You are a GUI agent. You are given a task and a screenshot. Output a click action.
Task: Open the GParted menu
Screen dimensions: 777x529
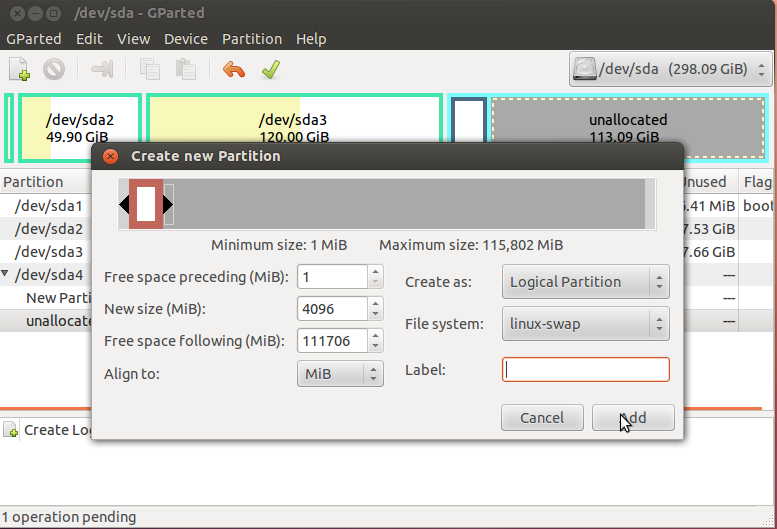[x=34, y=39]
